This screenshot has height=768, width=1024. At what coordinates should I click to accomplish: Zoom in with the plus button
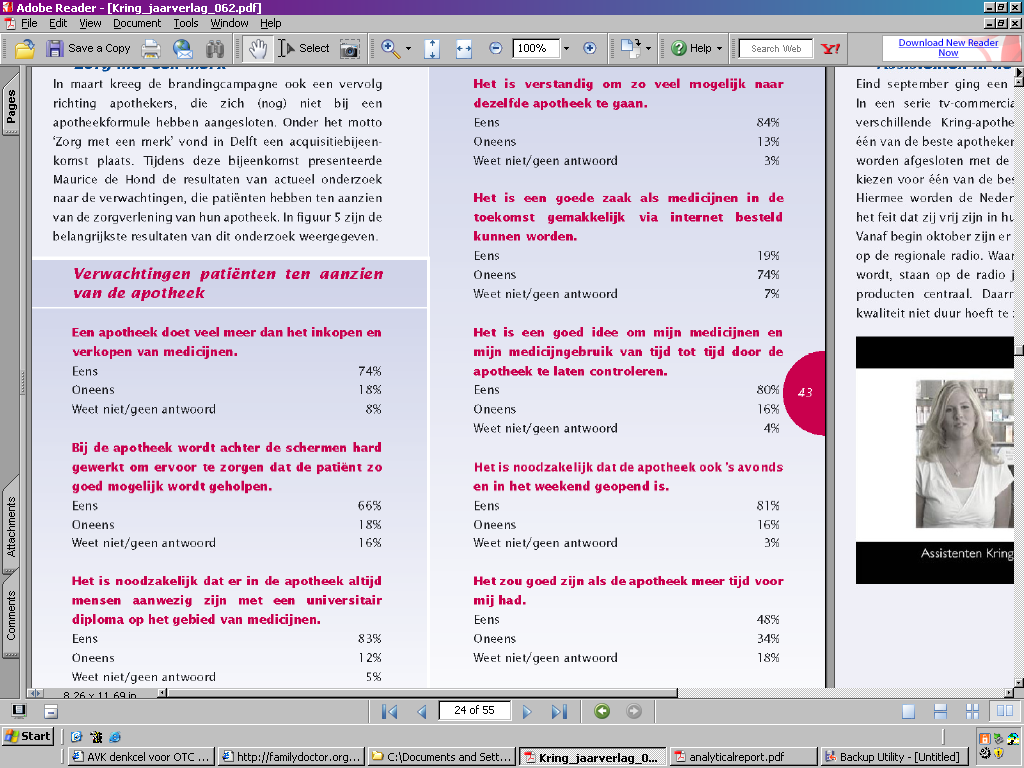click(589, 48)
